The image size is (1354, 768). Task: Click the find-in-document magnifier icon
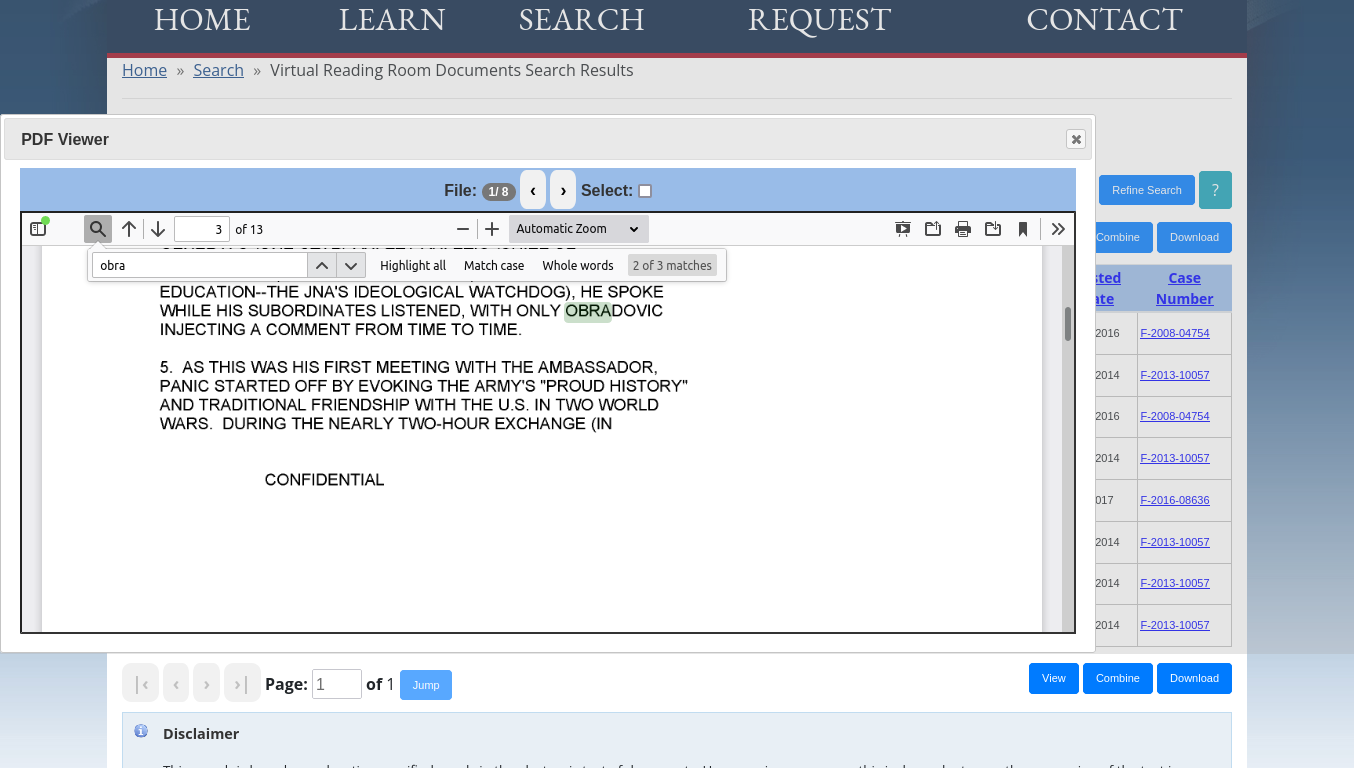[98, 229]
